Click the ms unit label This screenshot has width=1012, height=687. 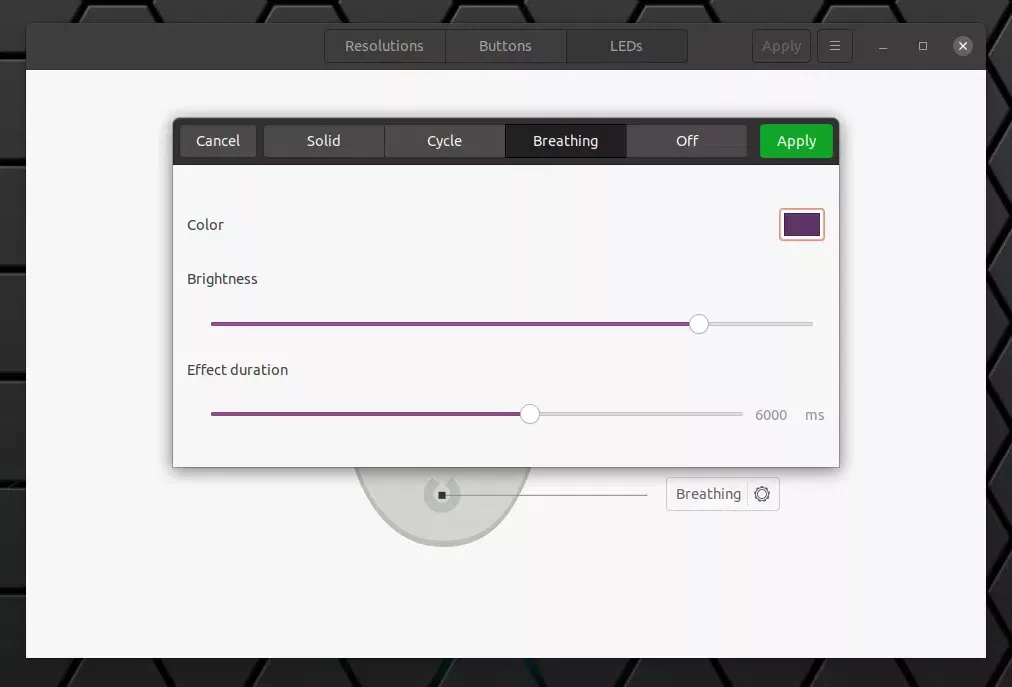[x=815, y=415]
